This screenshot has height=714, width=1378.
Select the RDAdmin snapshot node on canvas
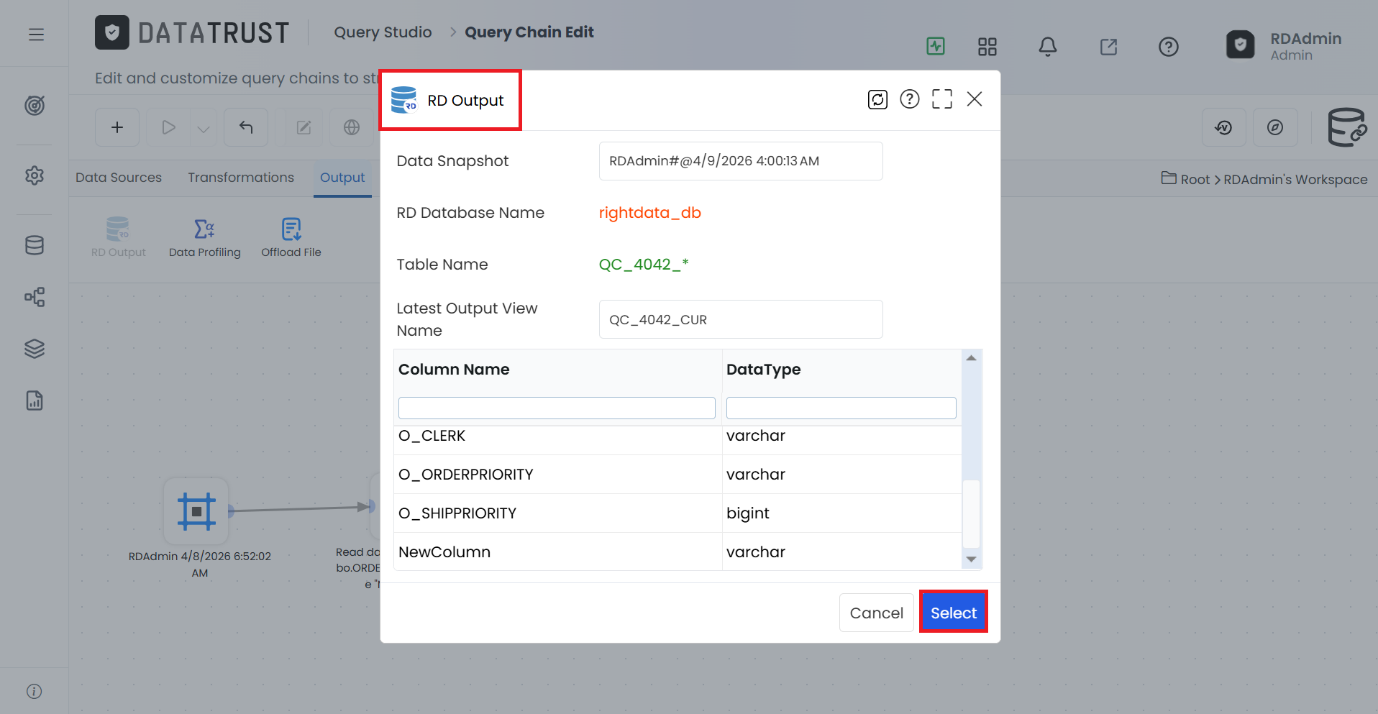(x=197, y=511)
